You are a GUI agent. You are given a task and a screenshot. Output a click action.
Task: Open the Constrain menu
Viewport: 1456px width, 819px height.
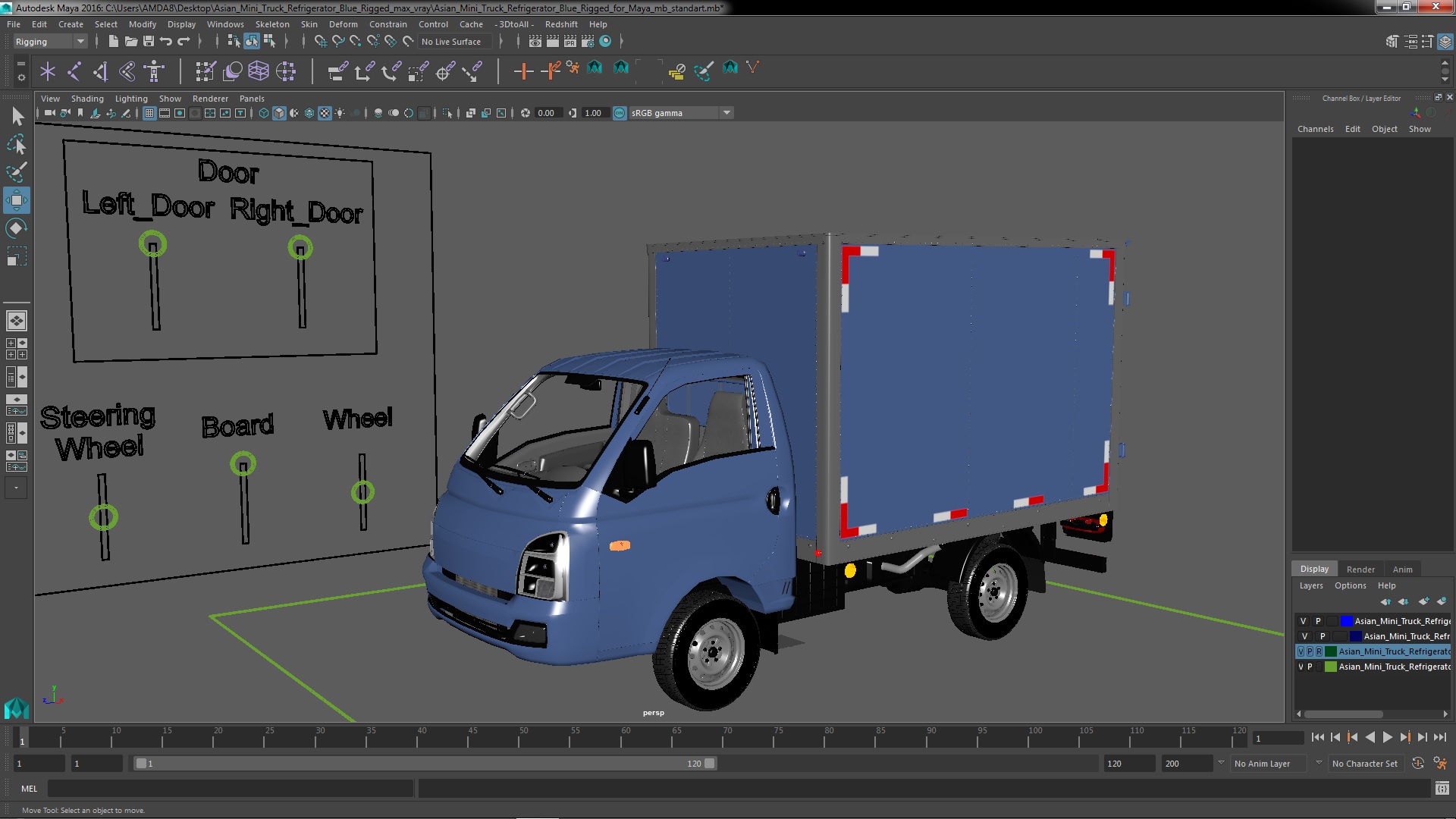click(388, 24)
